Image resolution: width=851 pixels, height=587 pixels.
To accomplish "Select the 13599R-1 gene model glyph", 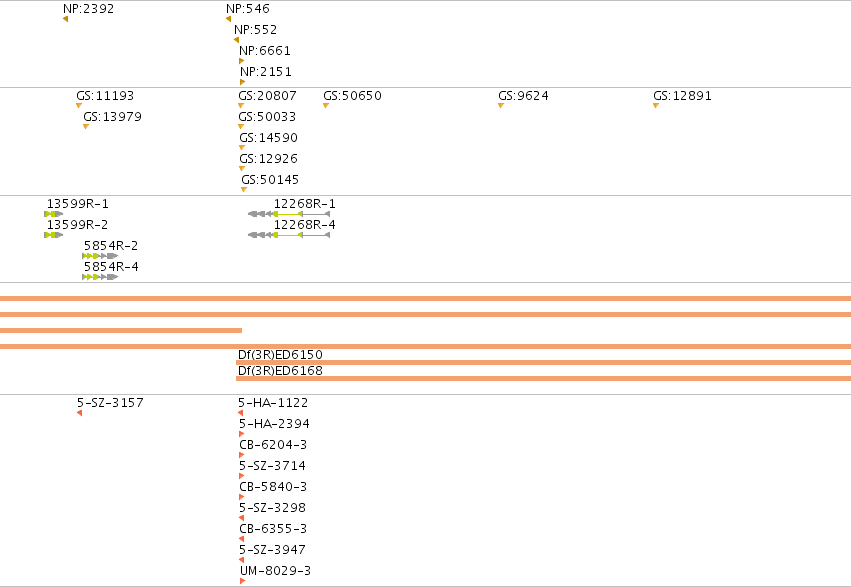I will [54, 214].
